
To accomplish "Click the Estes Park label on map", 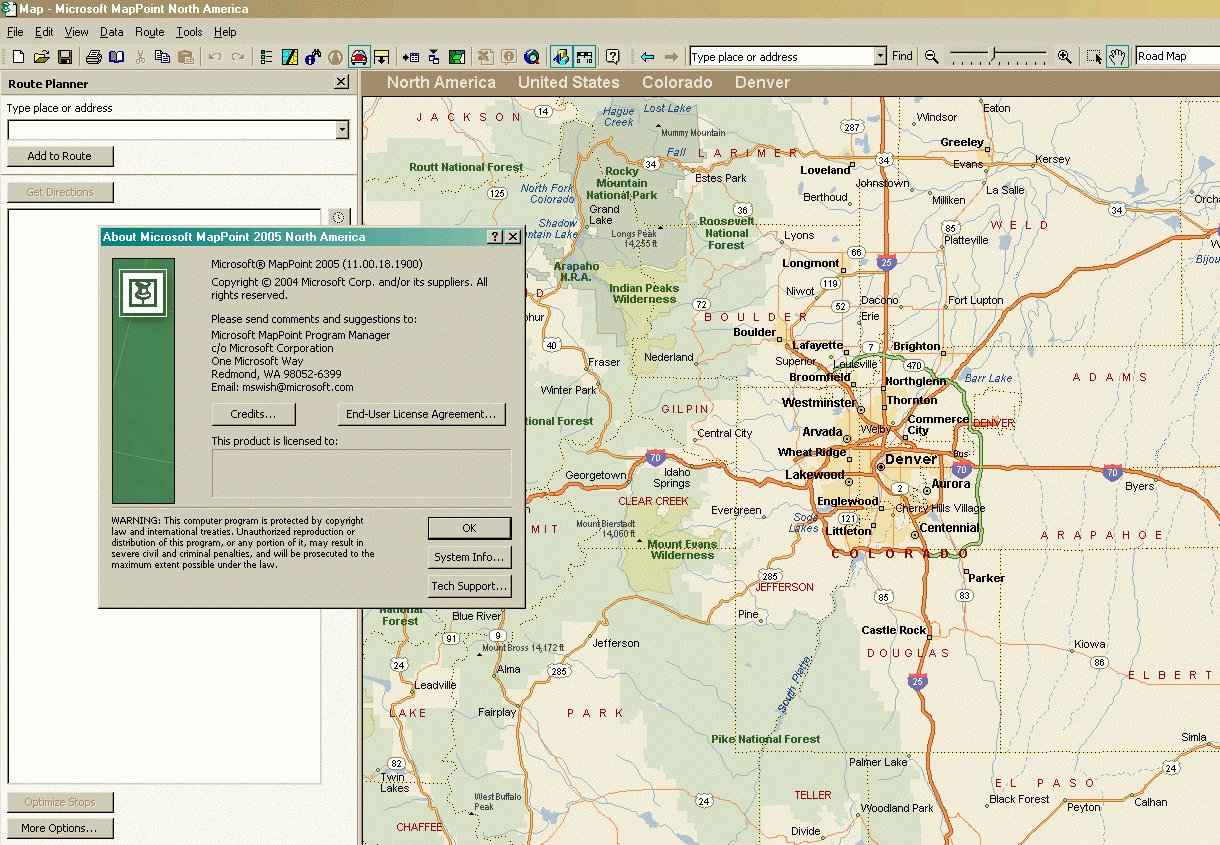I will [721, 178].
